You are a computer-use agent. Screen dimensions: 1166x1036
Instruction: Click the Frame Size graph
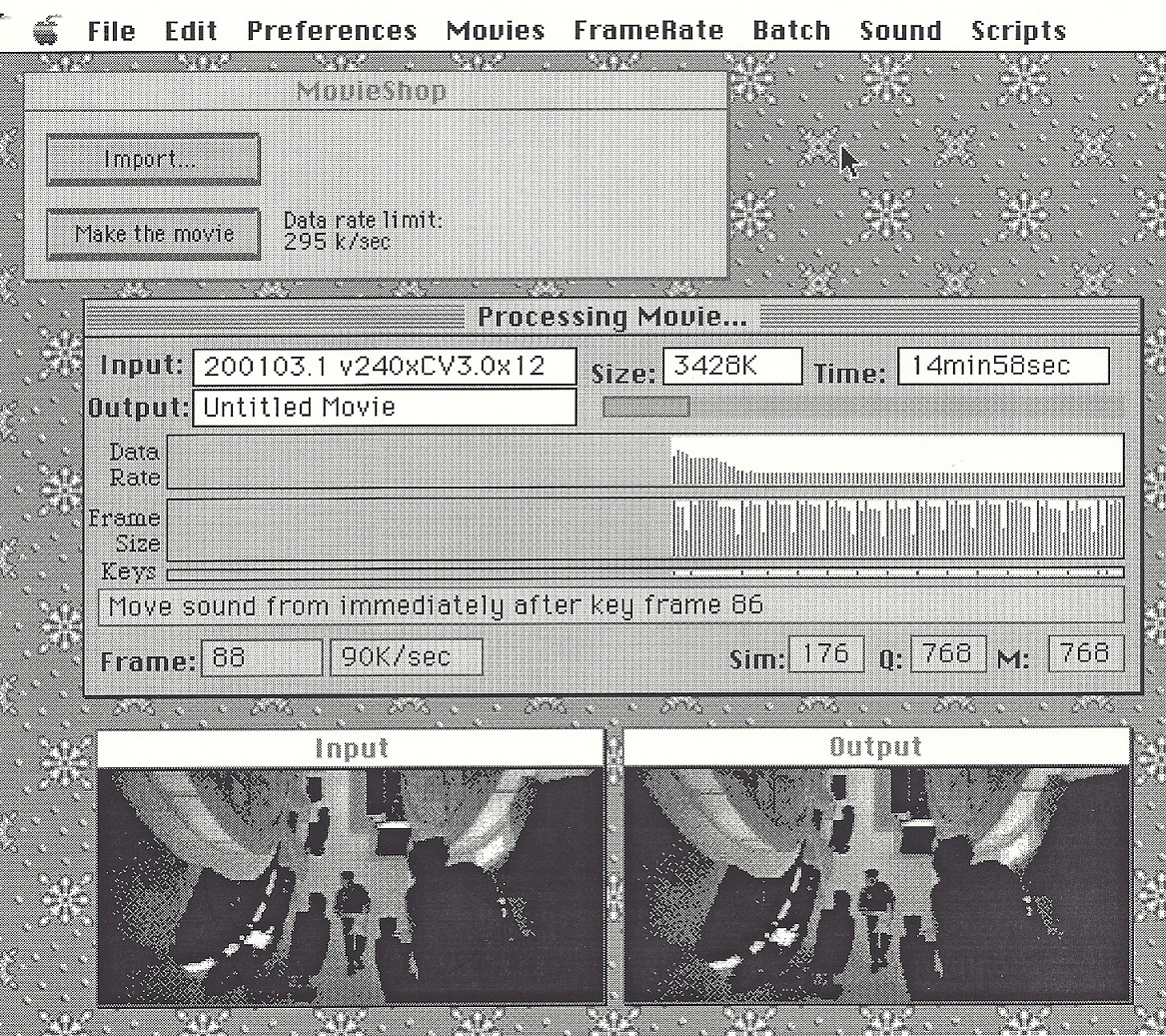point(645,528)
